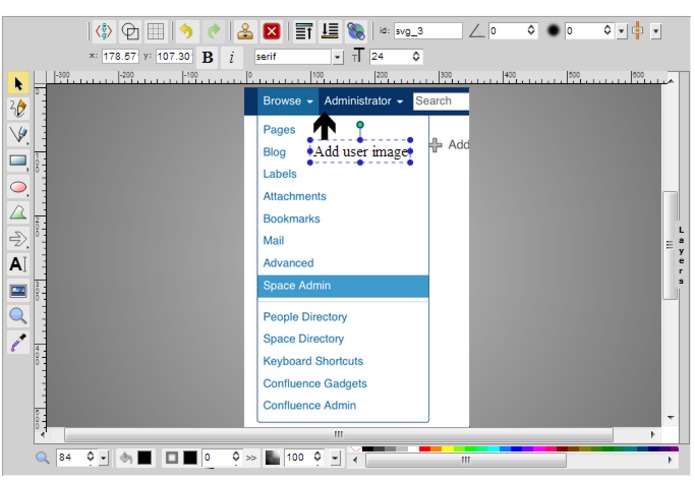Click the font family field showing serif

point(293,57)
